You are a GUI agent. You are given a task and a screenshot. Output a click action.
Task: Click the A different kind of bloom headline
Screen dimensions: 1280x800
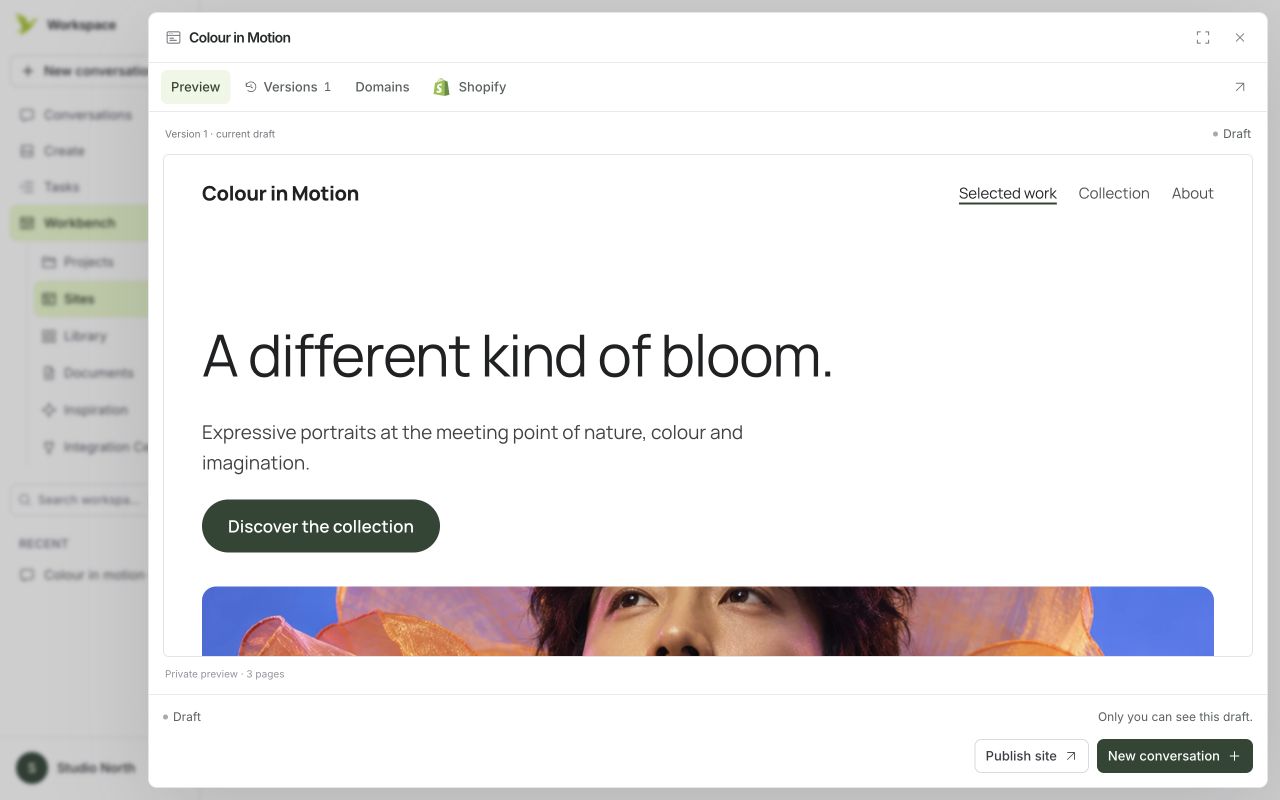click(517, 355)
